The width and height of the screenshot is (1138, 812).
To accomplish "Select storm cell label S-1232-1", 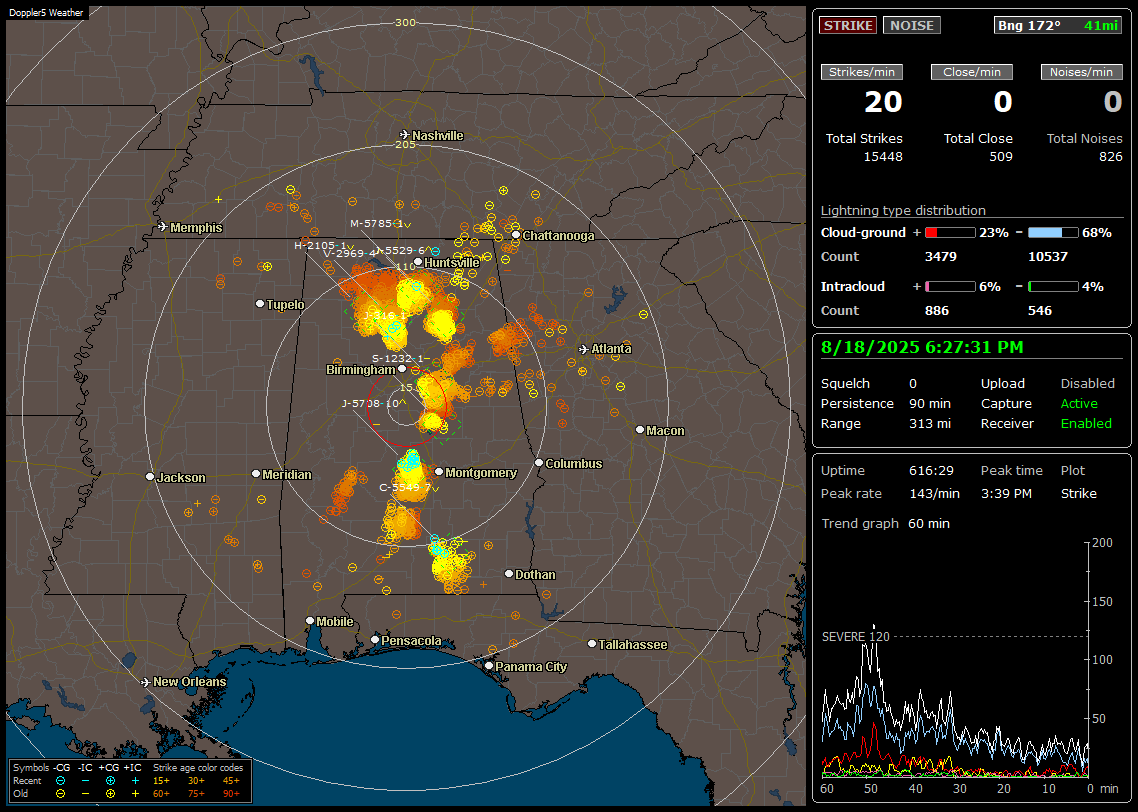I will [x=397, y=358].
